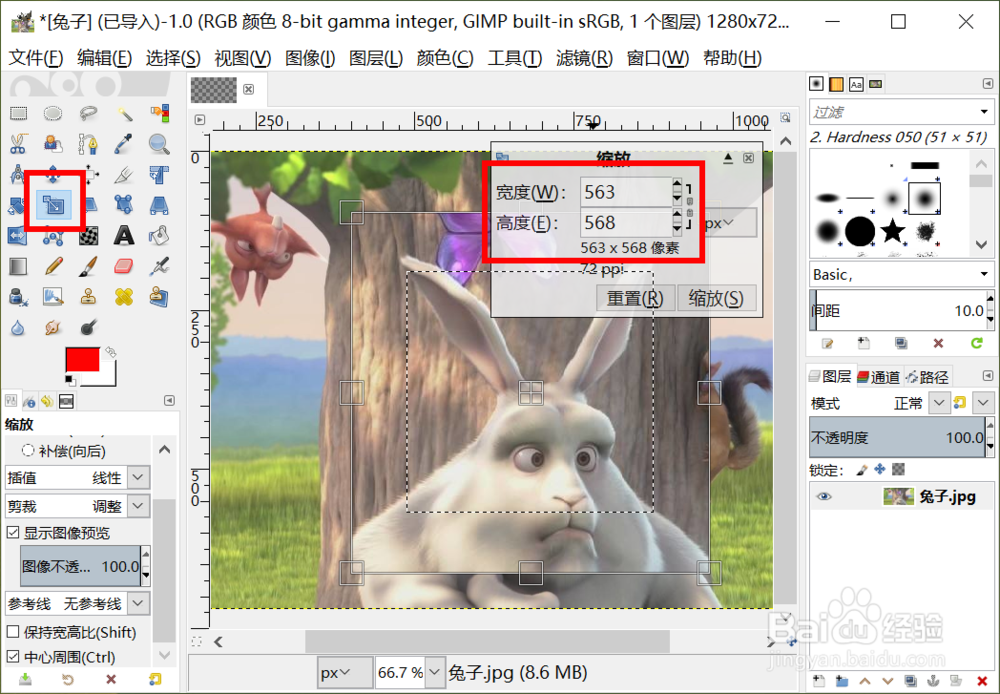Image resolution: width=1000 pixels, height=694 pixels.
Task: Open the 文件(F) menu
Action: (x=36, y=58)
